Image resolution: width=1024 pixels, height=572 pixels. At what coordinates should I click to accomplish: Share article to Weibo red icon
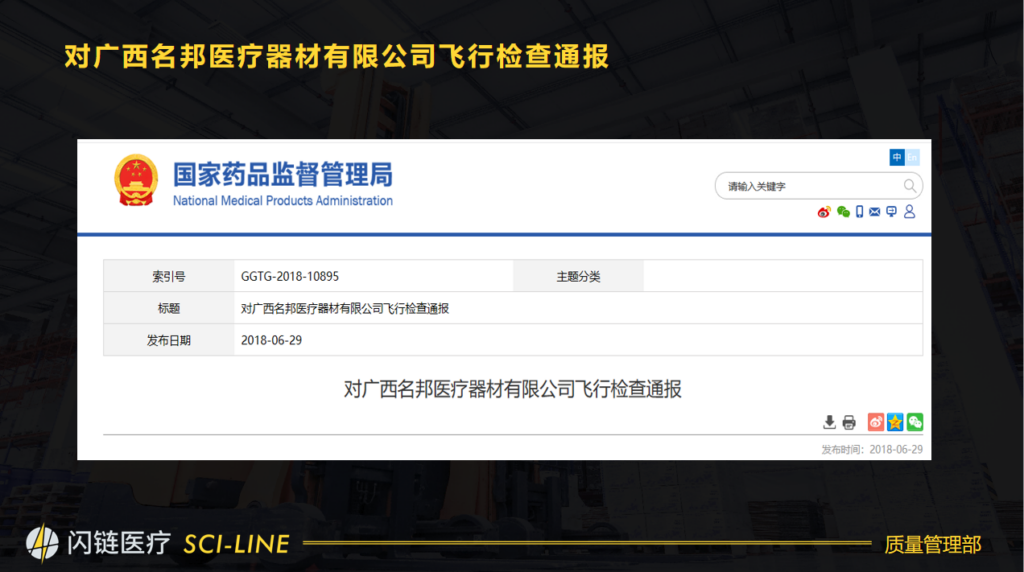[x=876, y=422]
